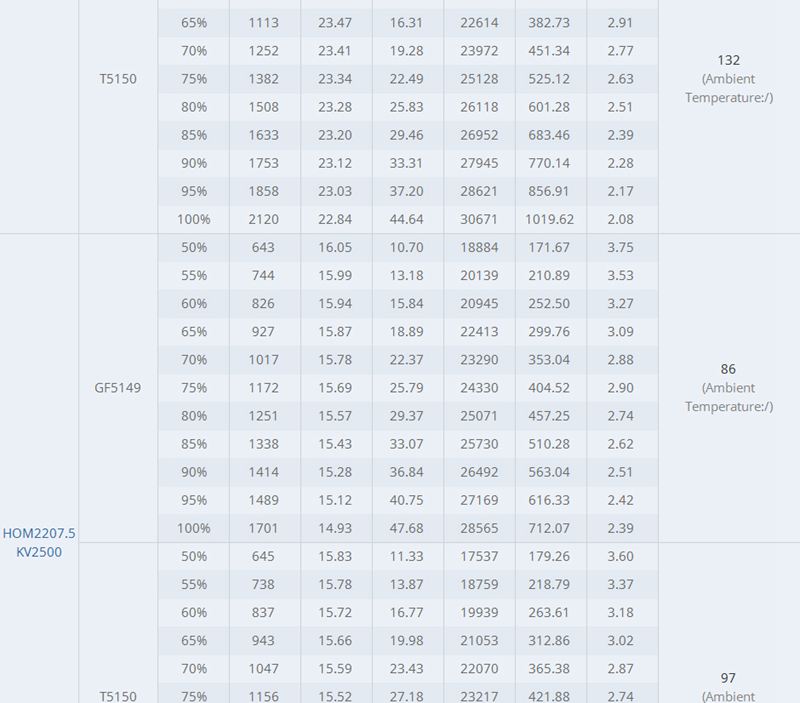Select the 86 ambient temperature value
Screen dimensions: 800x703
point(728,369)
